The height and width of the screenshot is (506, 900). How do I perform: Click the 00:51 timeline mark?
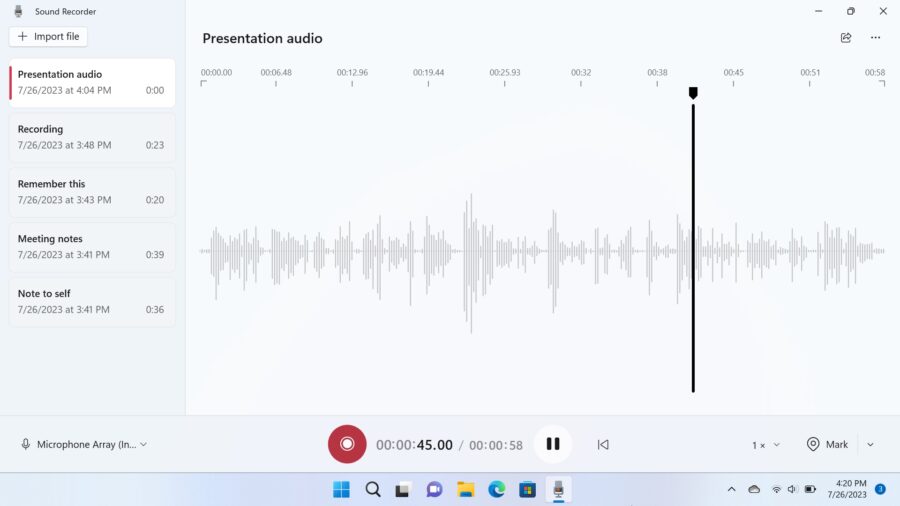click(810, 73)
